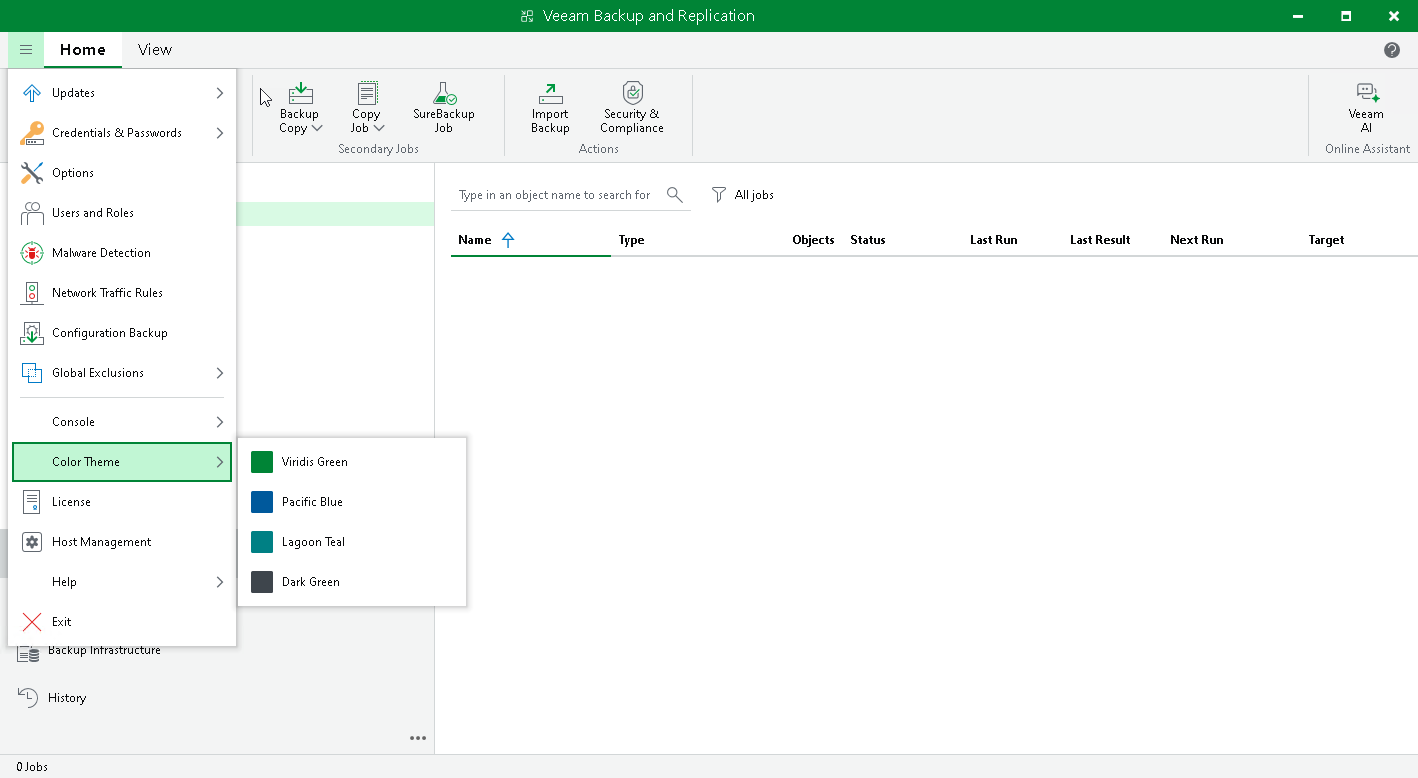Click the Veeam title bar logo icon
Screen dimensions: 1418x778
[527, 16]
